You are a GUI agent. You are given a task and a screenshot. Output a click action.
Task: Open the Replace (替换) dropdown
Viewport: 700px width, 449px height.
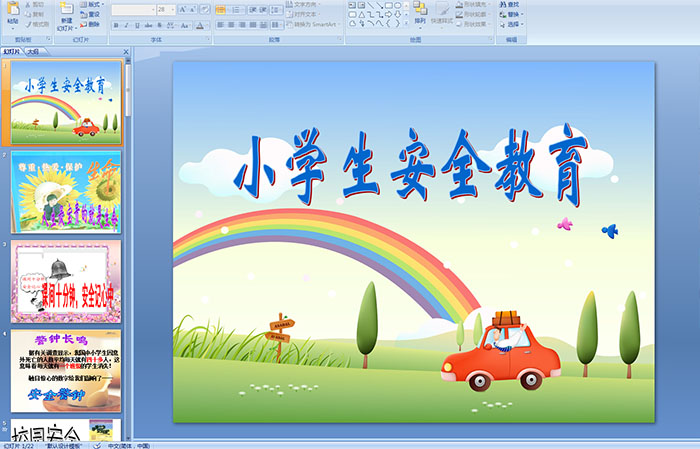(511, 14)
